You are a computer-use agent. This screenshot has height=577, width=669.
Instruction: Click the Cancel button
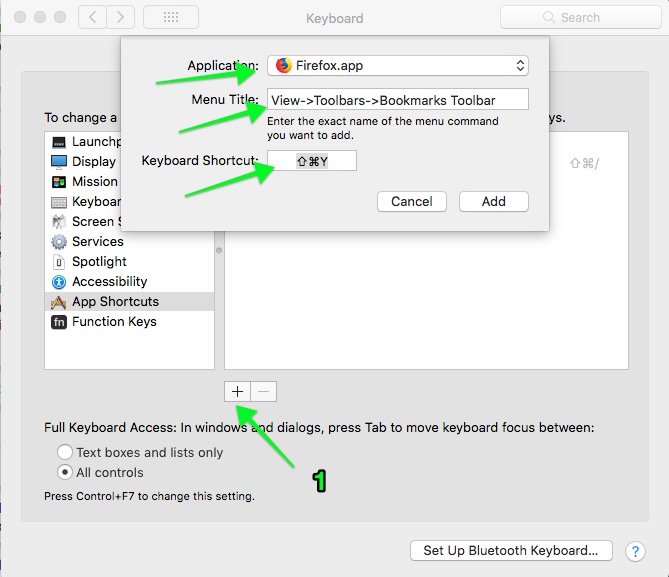pos(412,201)
